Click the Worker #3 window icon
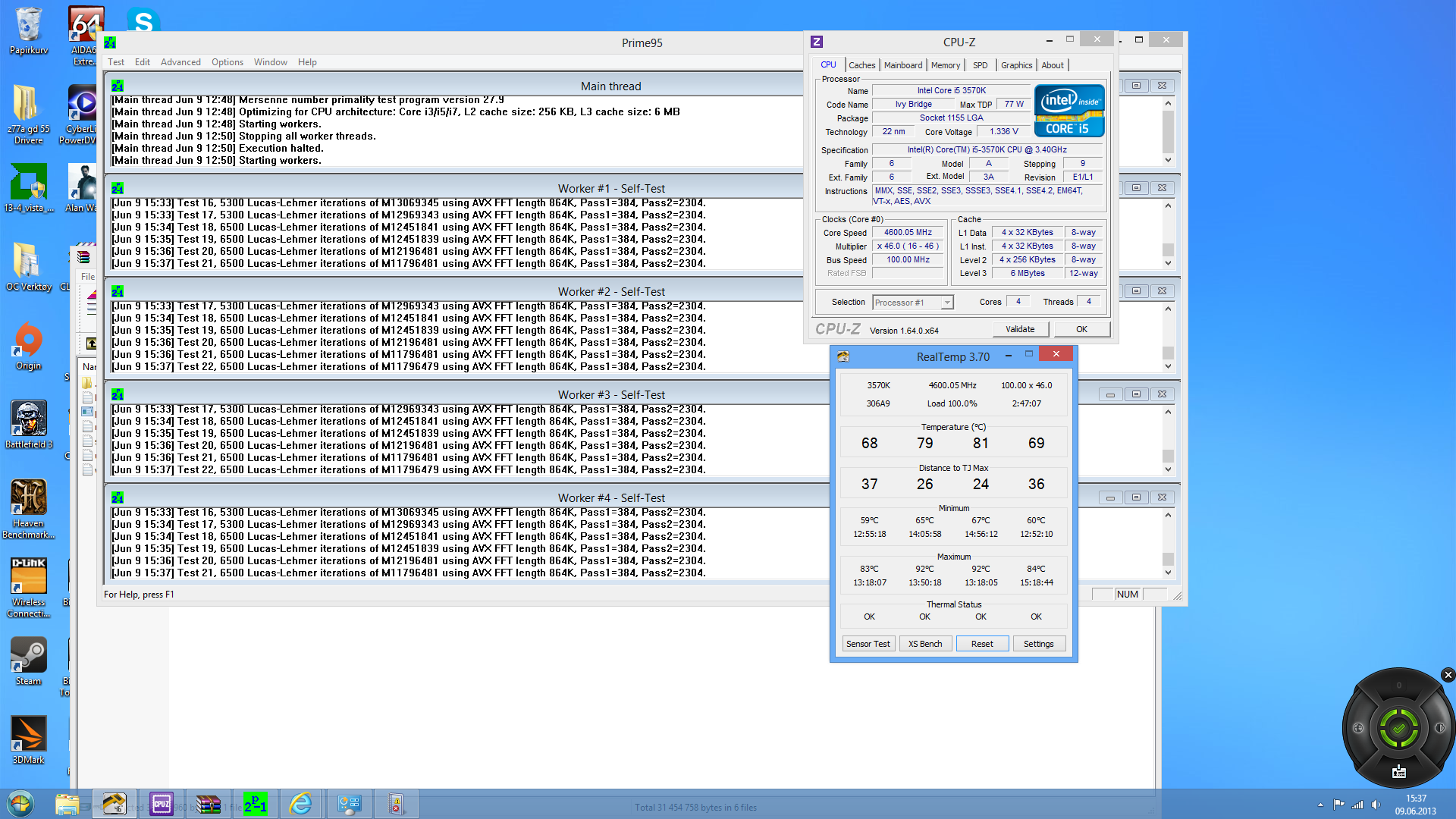Image resolution: width=1456 pixels, height=819 pixels. [x=118, y=394]
